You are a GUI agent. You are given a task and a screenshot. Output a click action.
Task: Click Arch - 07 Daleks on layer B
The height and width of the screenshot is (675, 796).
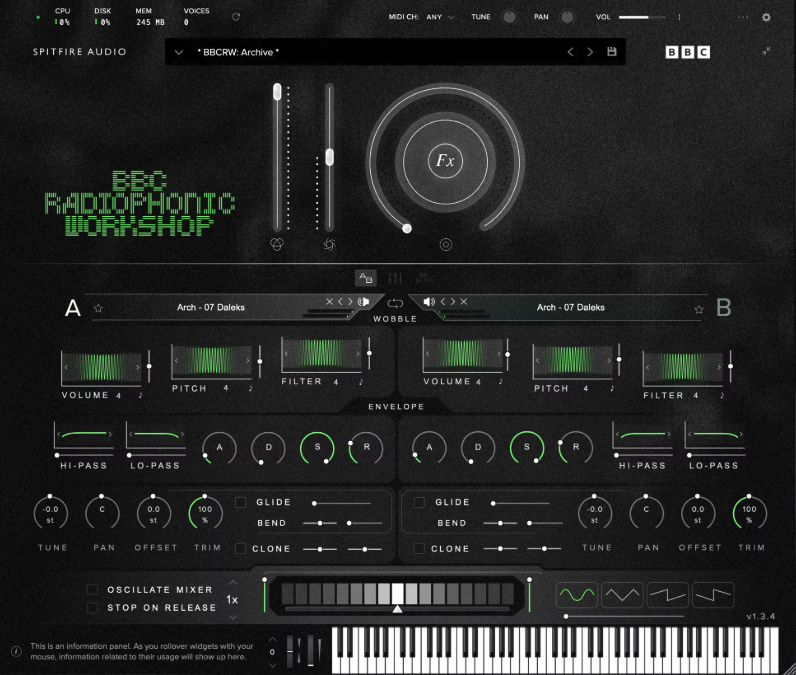point(571,308)
